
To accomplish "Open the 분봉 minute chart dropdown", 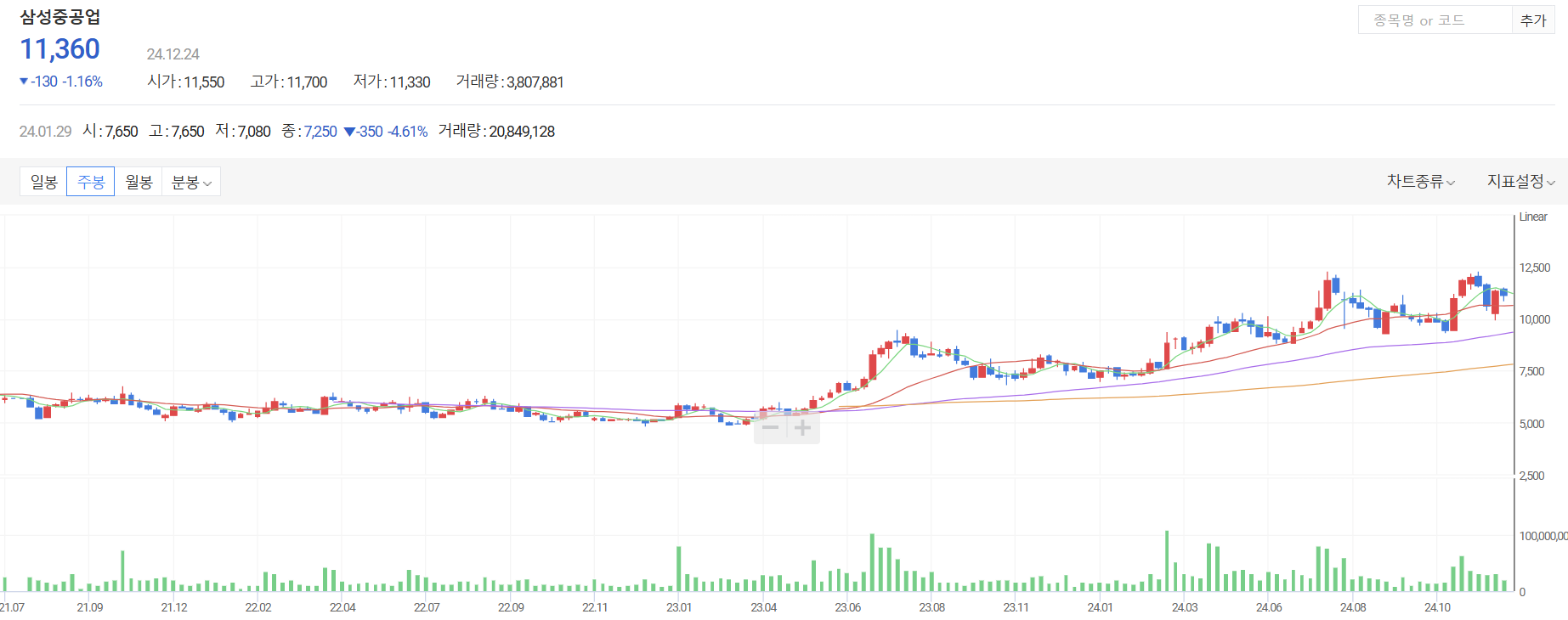I will pos(191,182).
